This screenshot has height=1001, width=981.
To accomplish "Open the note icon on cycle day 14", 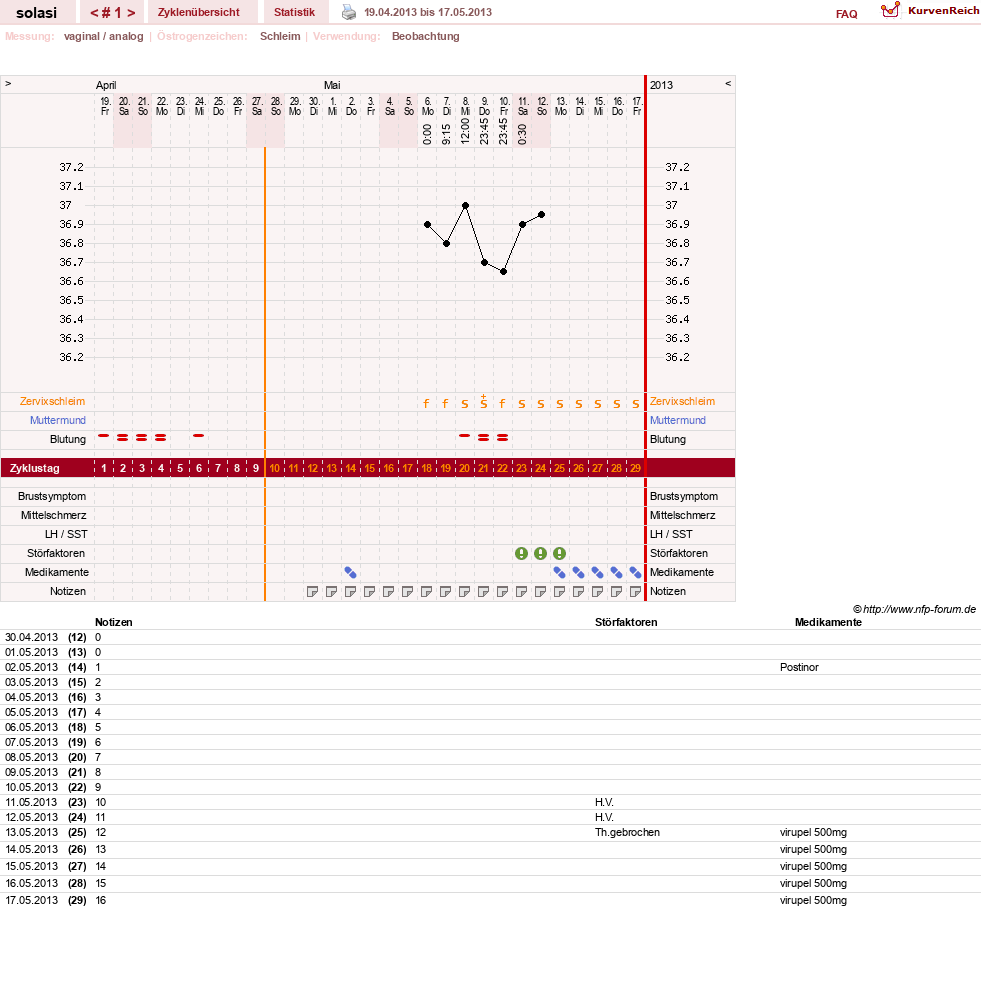I will tap(350, 592).
